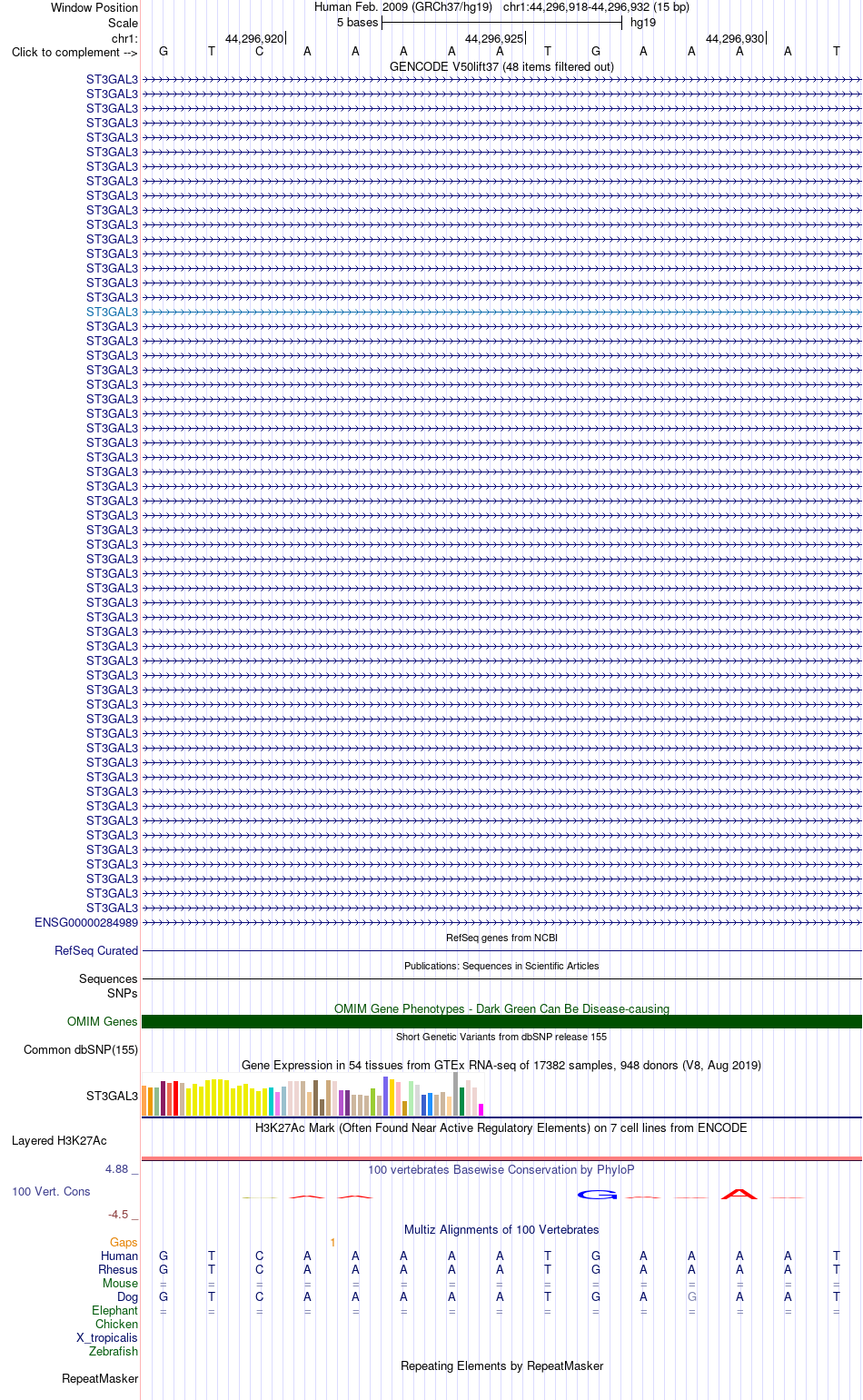Click the C base in the complement row

click(x=260, y=52)
